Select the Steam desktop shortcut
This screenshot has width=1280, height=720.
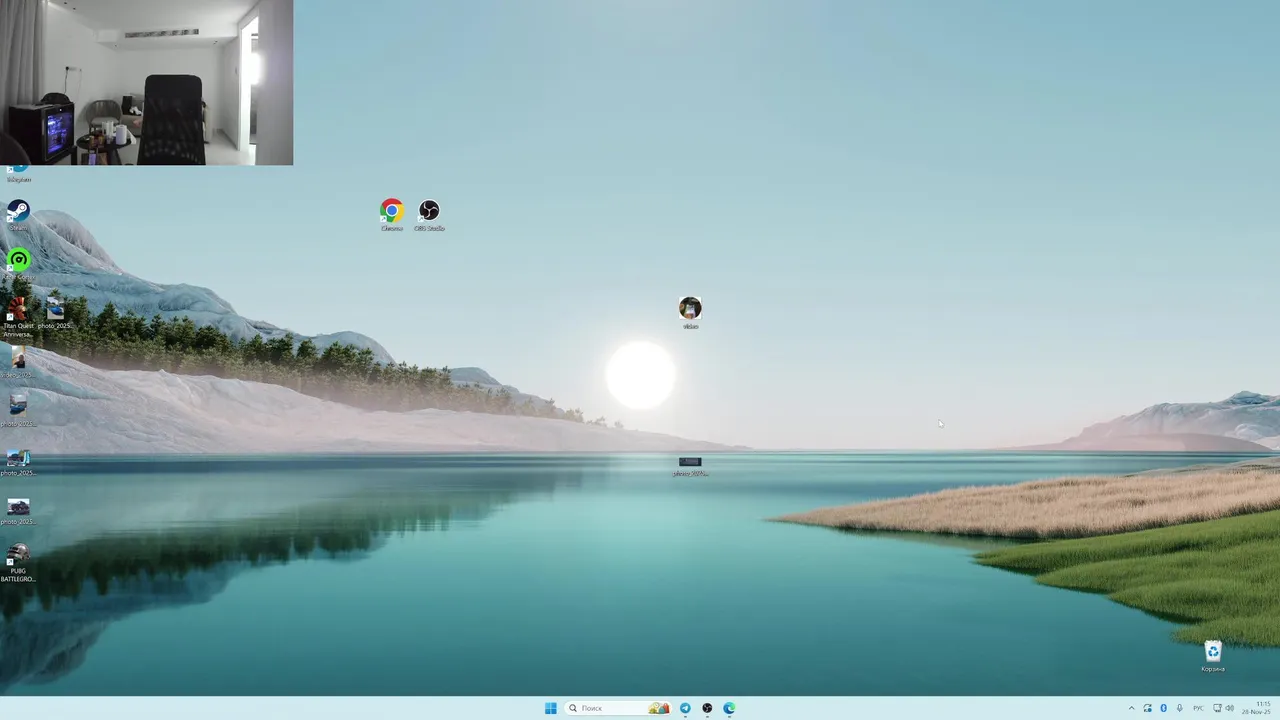click(x=18, y=215)
